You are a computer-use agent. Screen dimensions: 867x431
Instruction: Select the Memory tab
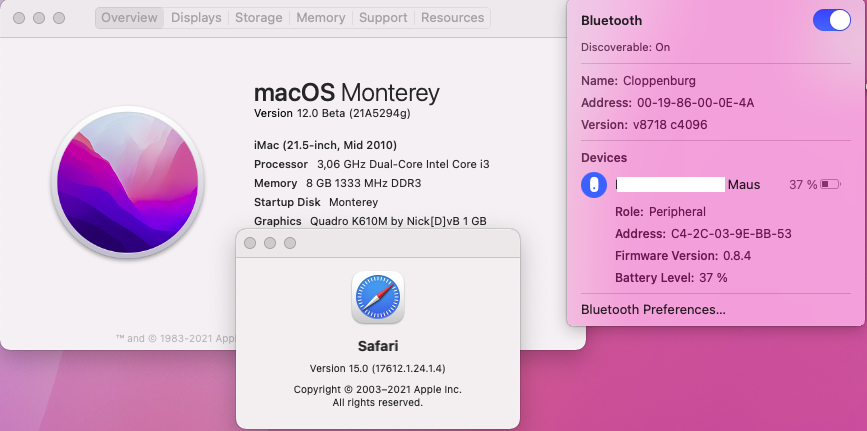[x=321, y=18]
